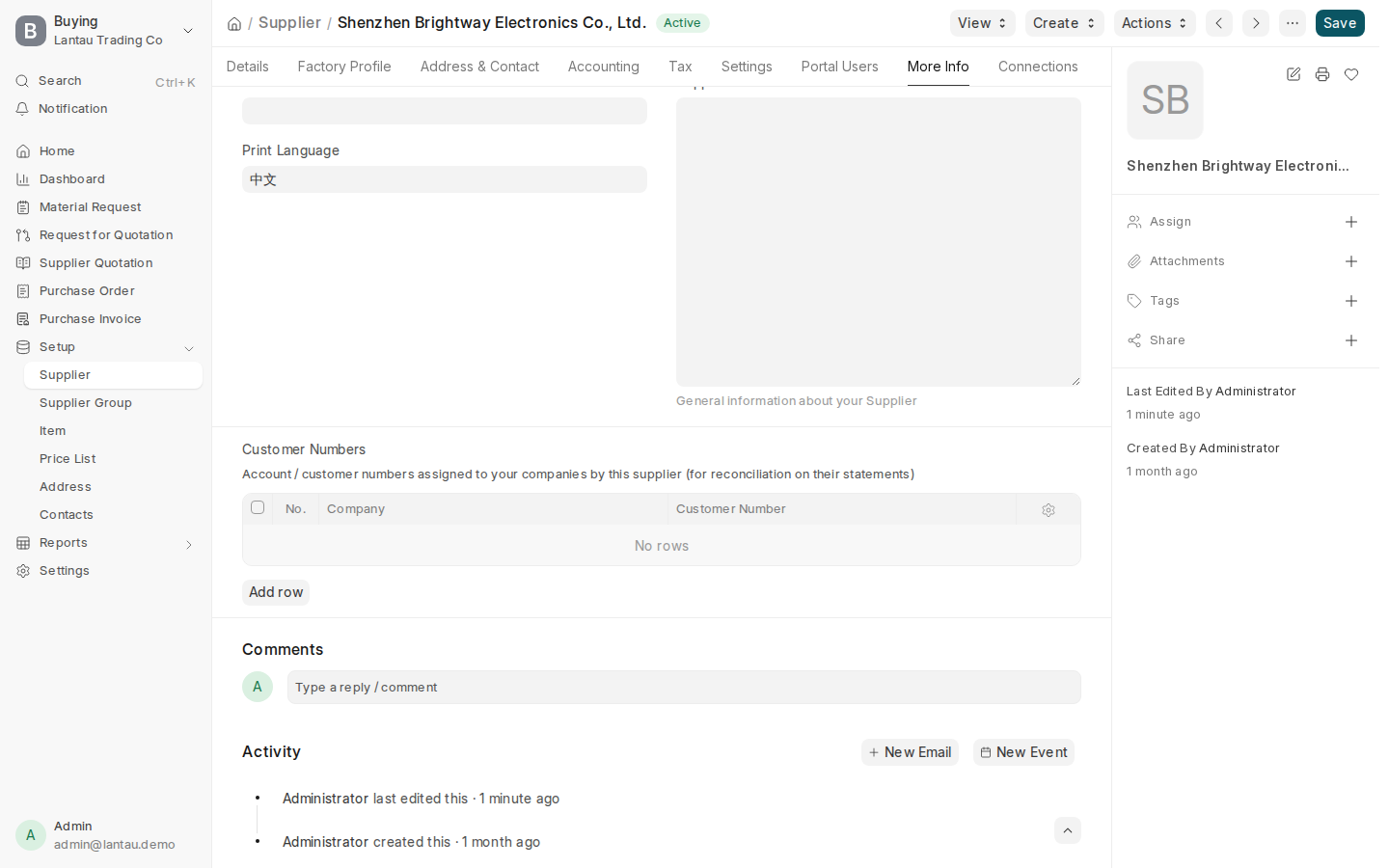The width and height of the screenshot is (1389, 868).
Task: Click the New Email button
Action: [910, 752]
